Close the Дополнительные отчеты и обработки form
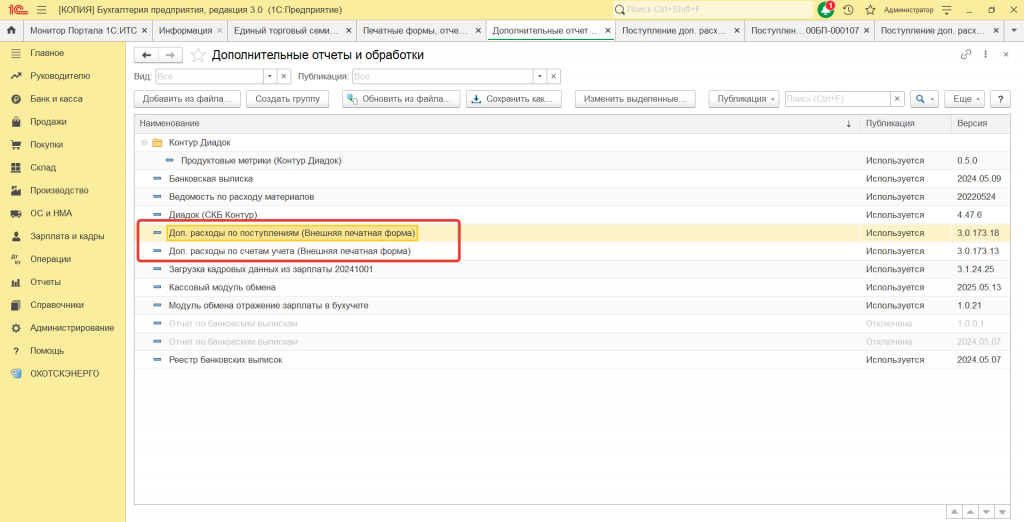 pos(1006,55)
